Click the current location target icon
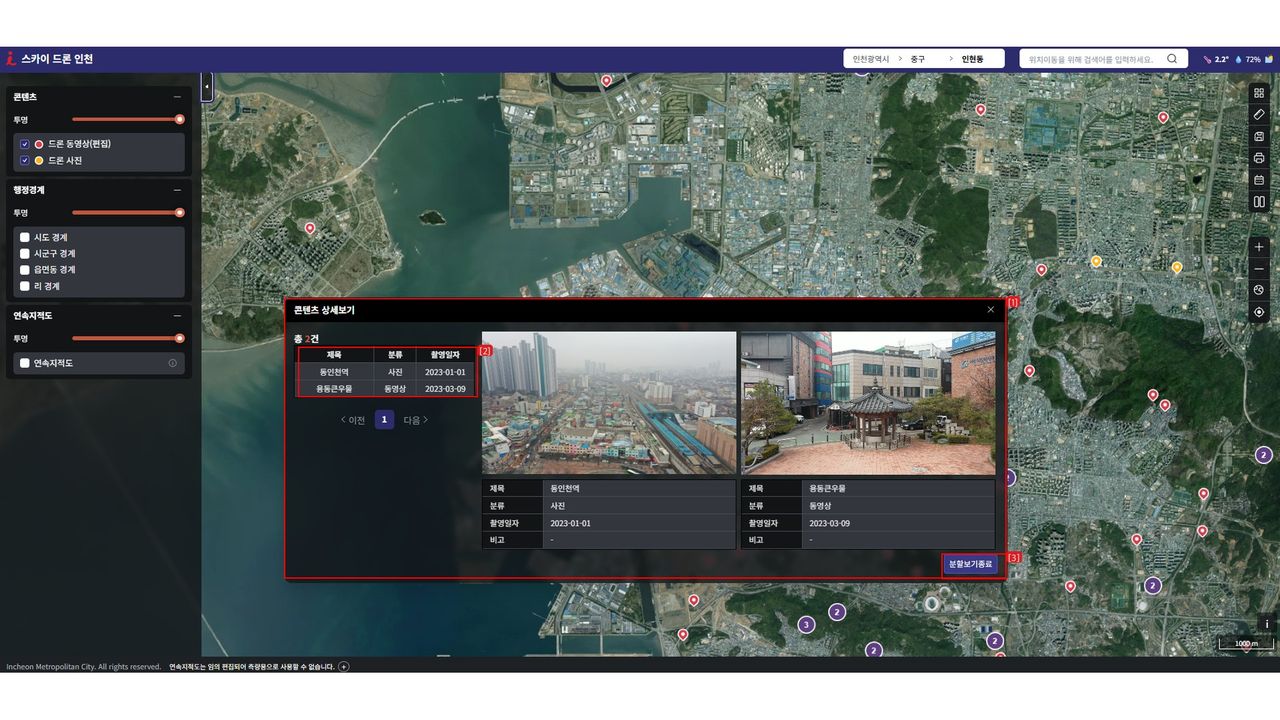 (1259, 312)
